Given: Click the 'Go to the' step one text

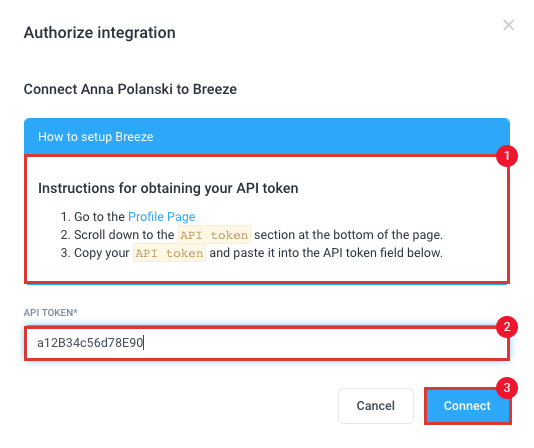Looking at the screenshot, I should 99,217.
